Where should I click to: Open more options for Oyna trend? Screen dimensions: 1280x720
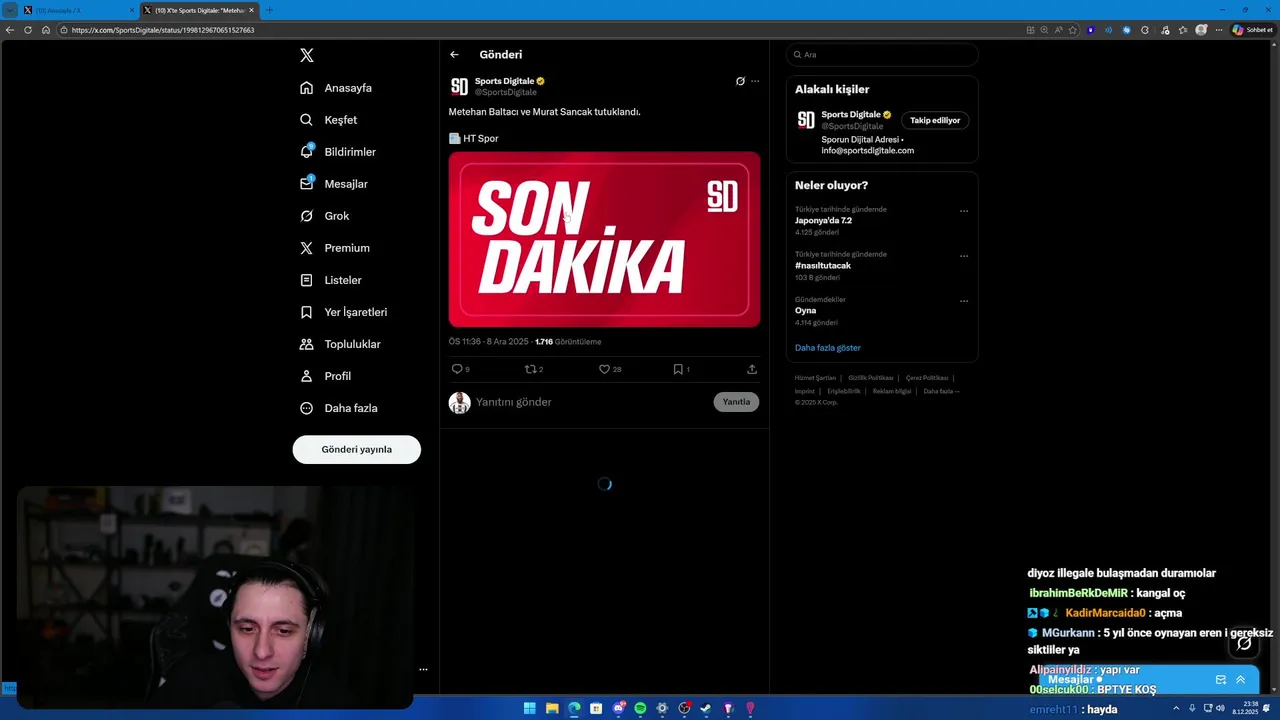point(964,301)
